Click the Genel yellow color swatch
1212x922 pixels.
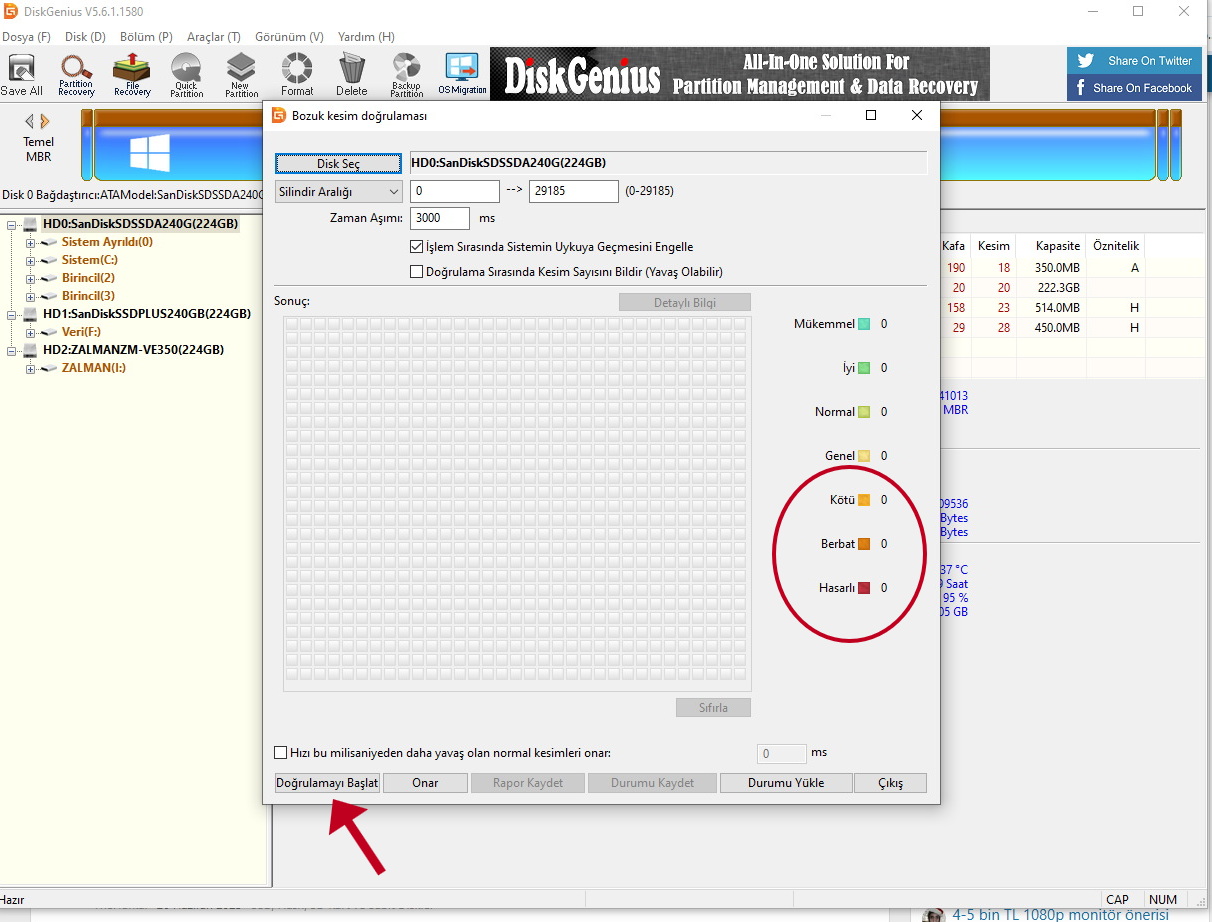click(864, 456)
